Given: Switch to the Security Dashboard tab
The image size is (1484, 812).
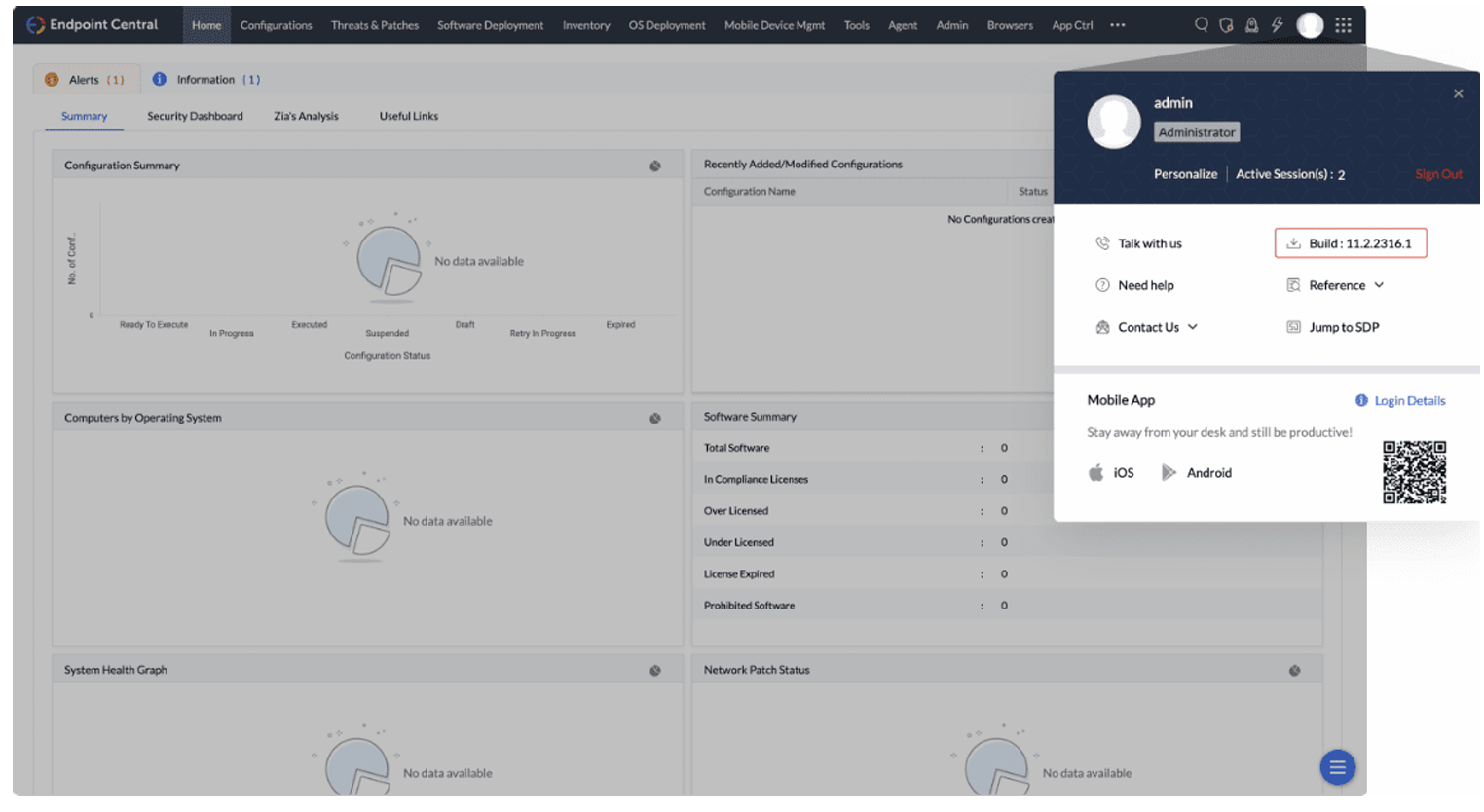Looking at the screenshot, I should pos(195,116).
